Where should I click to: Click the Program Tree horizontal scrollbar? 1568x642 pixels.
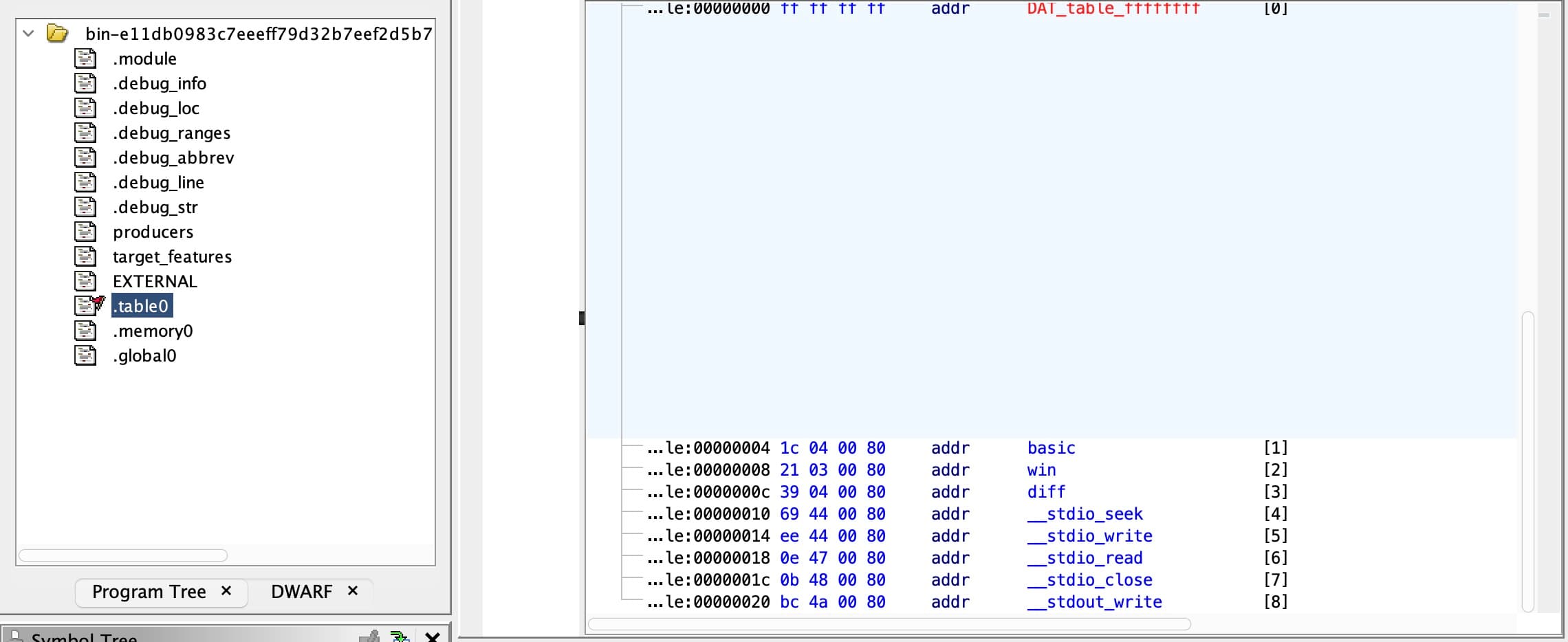pos(123,555)
